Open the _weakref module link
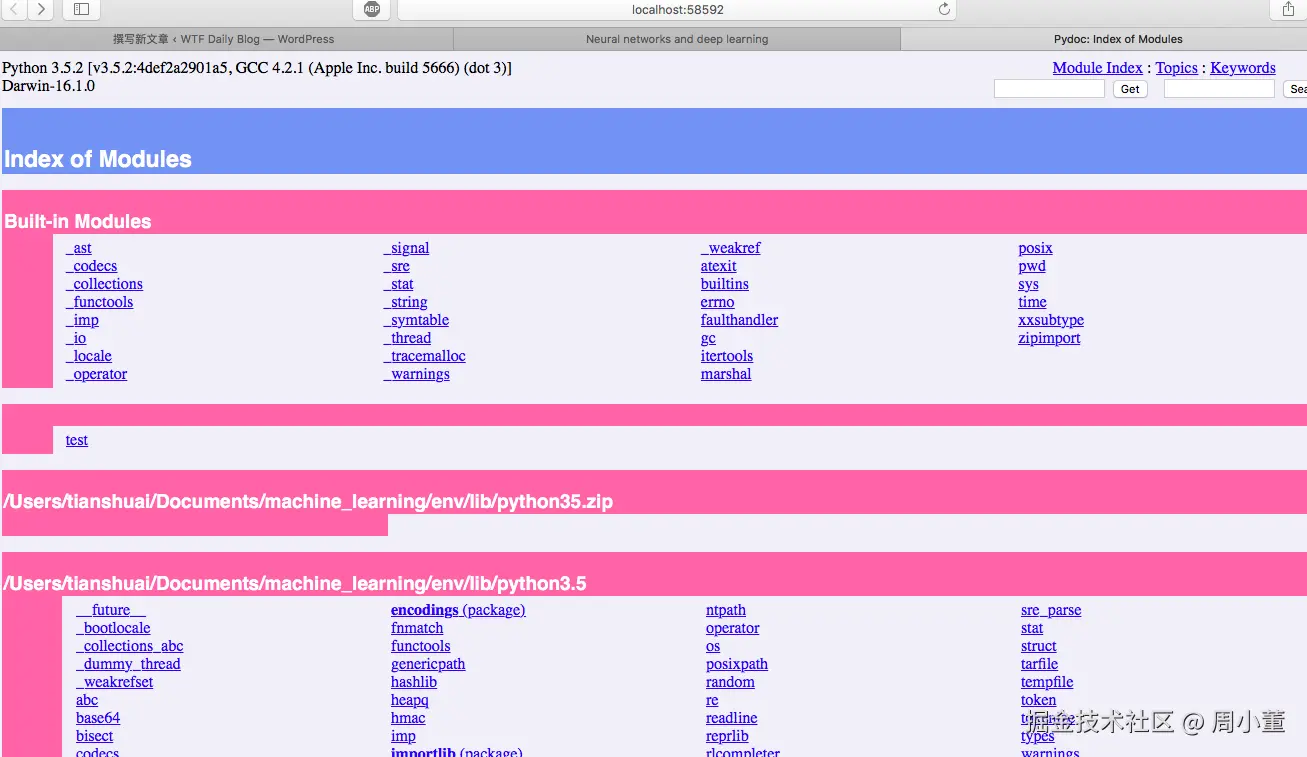Viewport: 1307px width, 757px height. tap(730, 248)
